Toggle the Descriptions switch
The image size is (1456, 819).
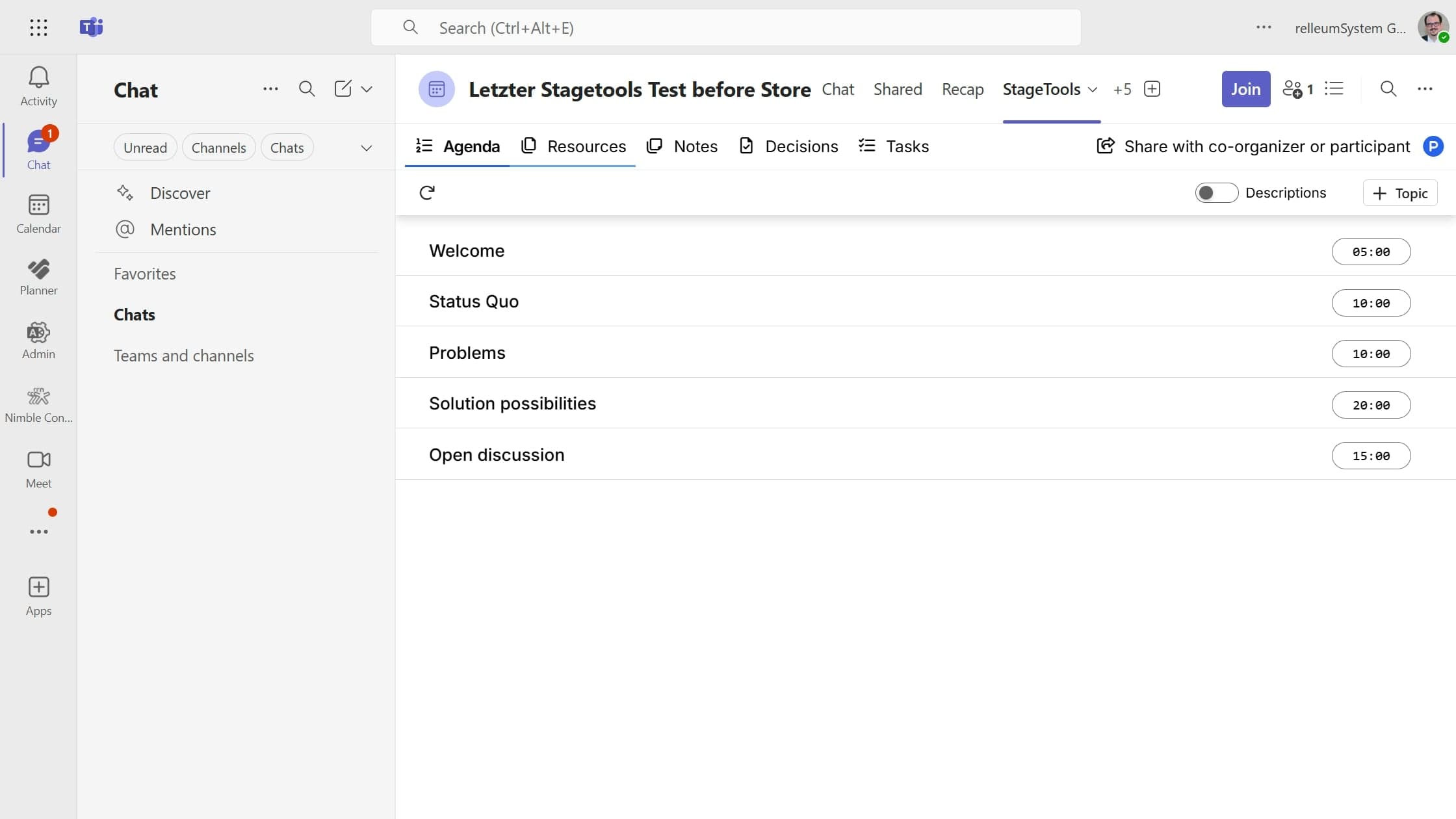(1216, 192)
